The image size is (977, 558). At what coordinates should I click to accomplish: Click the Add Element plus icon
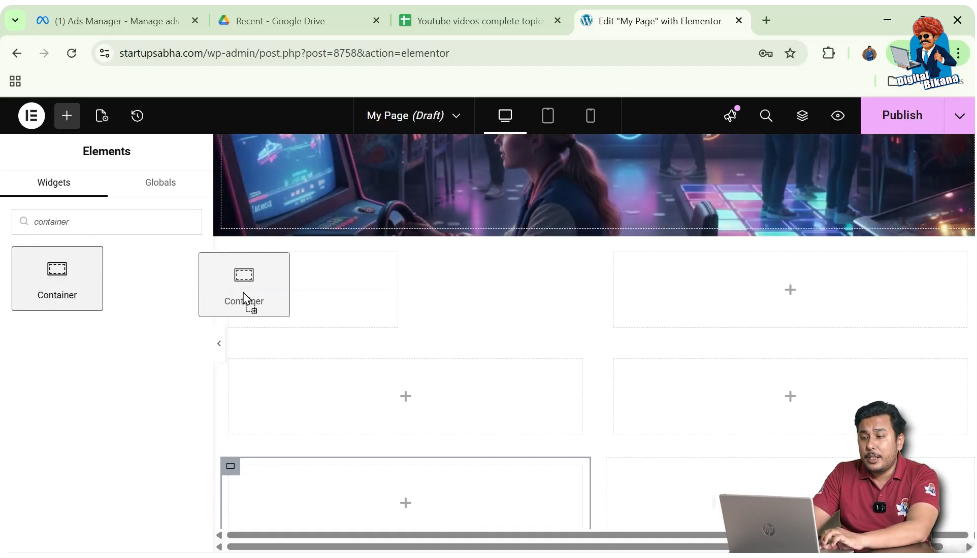point(67,116)
